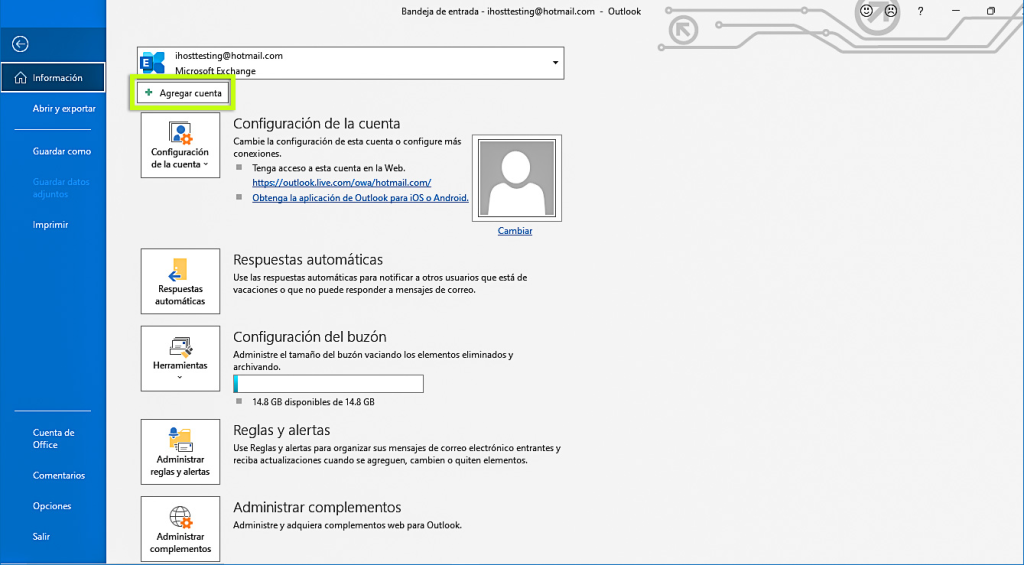Click the profile picture placeholder

(515, 177)
